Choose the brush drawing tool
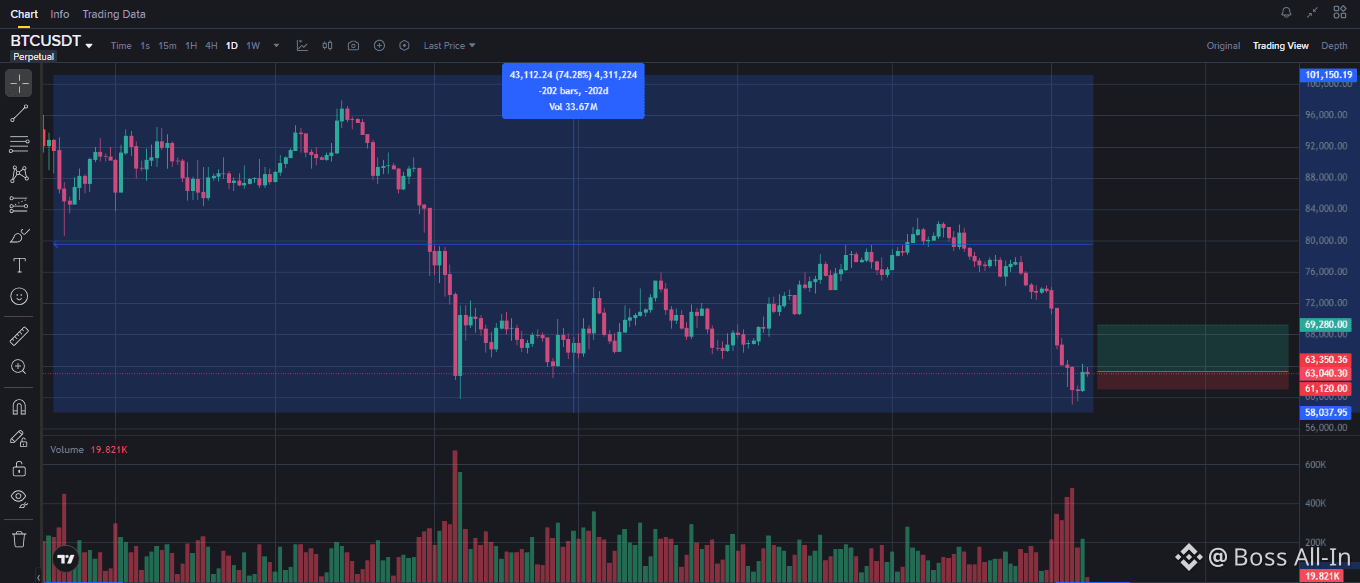 18,235
